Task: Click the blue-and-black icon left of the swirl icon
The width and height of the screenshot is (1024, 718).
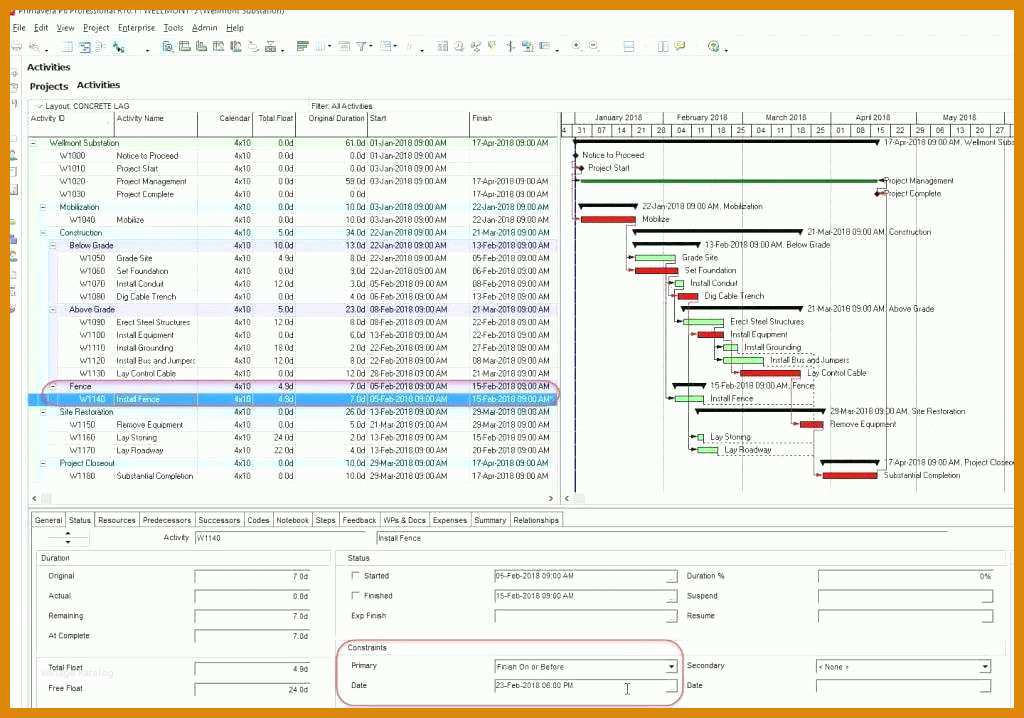Action: click(x=235, y=46)
